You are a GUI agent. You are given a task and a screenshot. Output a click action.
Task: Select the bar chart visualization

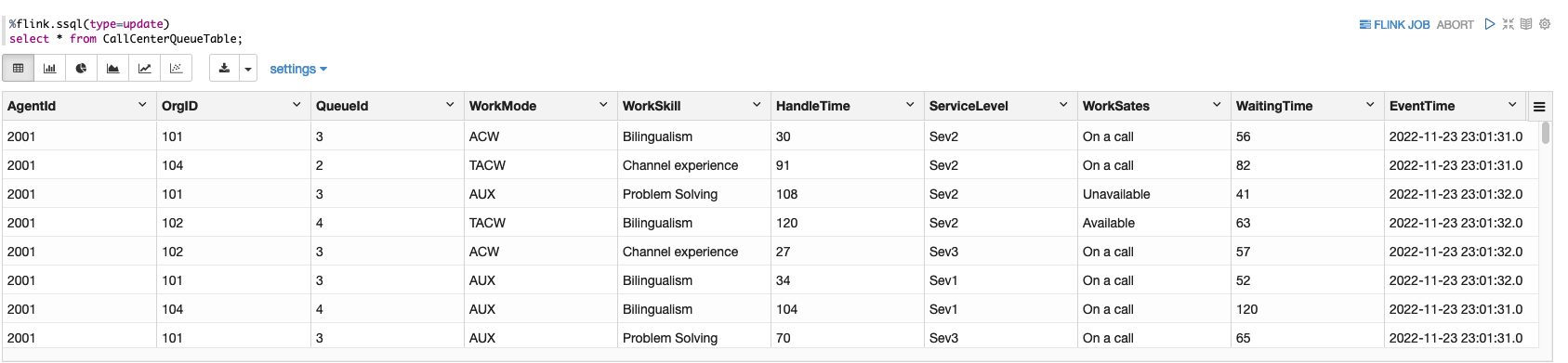pos(50,69)
